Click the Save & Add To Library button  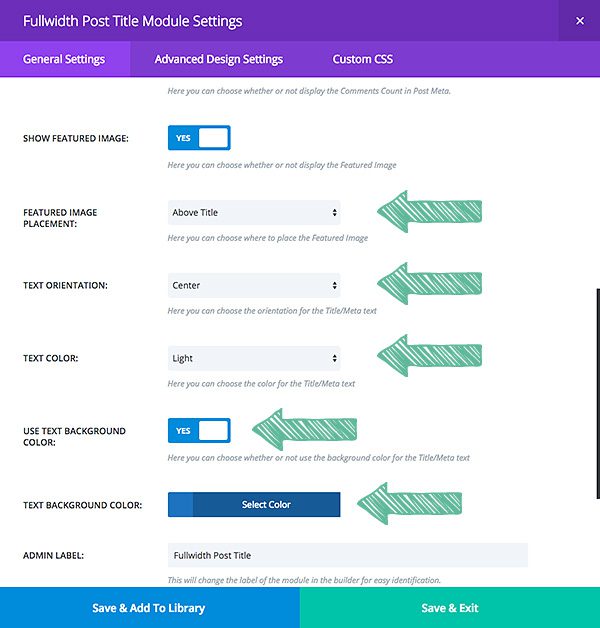(x=149, y=607)
